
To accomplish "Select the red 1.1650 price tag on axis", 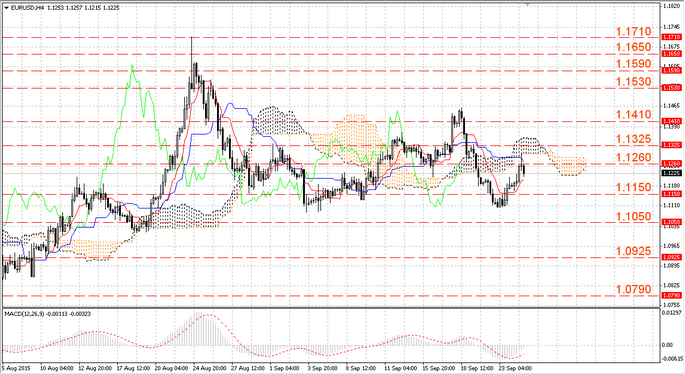I will (671, 54).
